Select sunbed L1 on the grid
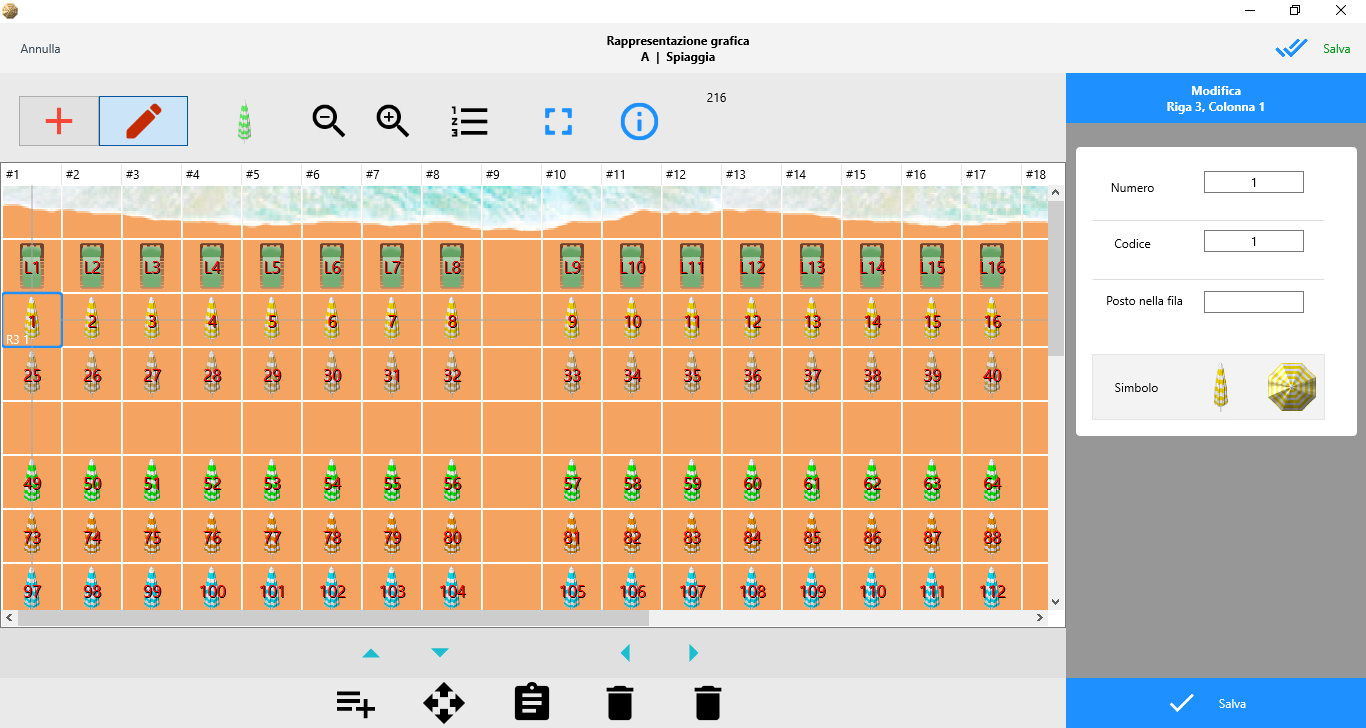This screenshot has height=728, width=1366. tap(32, 266)
